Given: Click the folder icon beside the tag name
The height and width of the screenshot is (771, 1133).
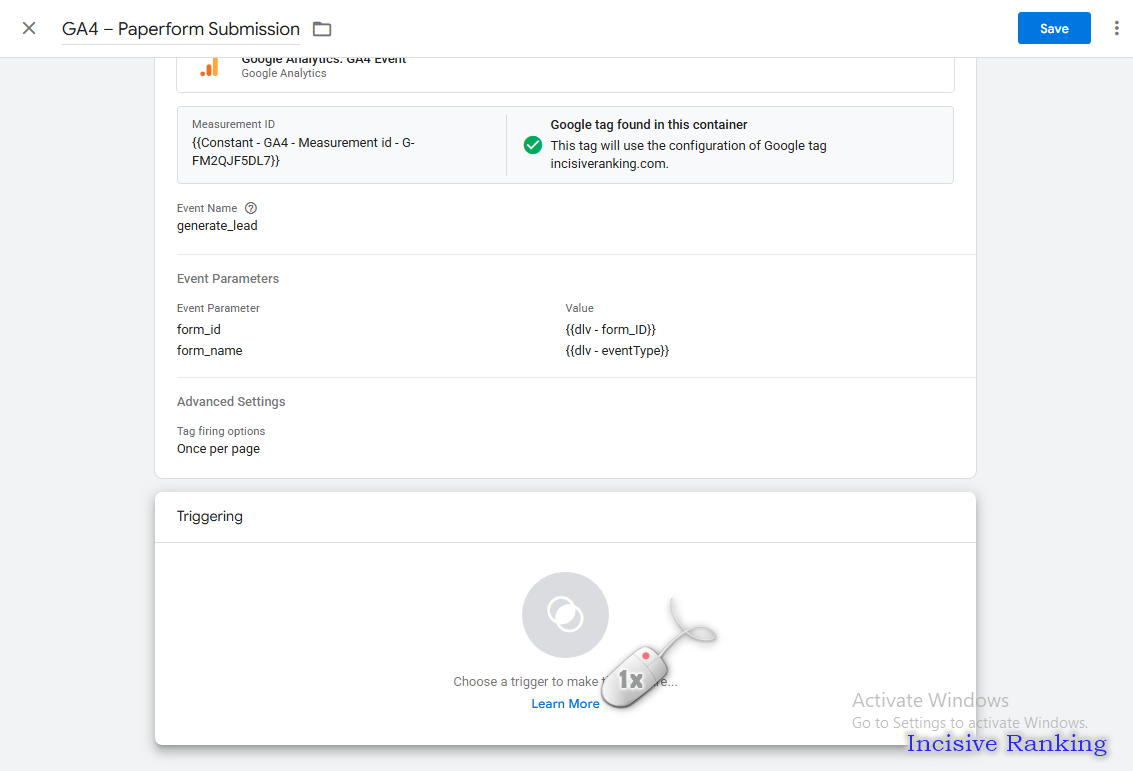Looking at the screenshot, I should click(322, 29).
